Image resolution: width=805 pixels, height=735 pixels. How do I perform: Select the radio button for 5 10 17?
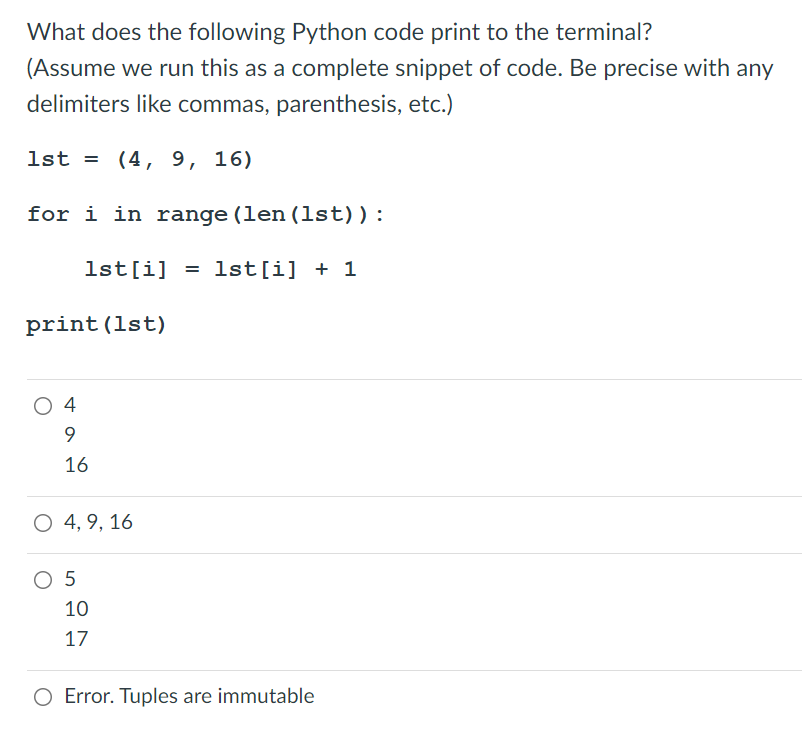(43, 580)
